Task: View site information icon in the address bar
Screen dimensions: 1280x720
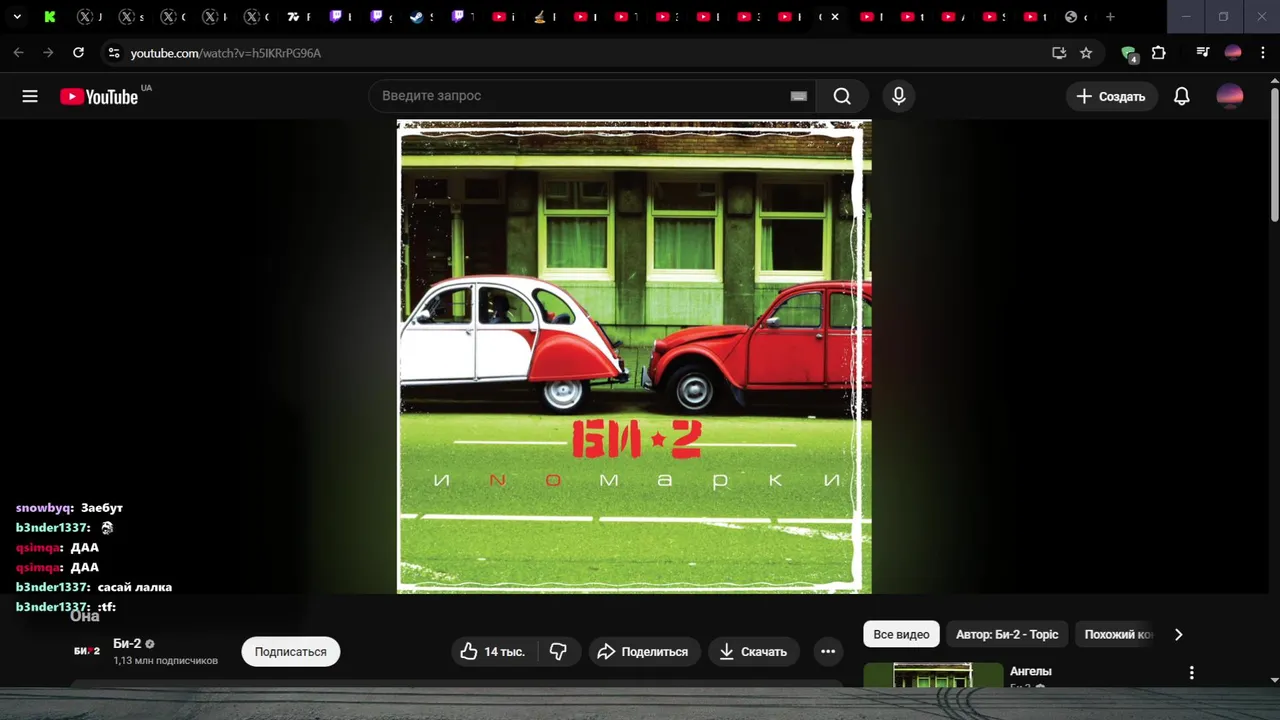Action: tap(113, 53)
